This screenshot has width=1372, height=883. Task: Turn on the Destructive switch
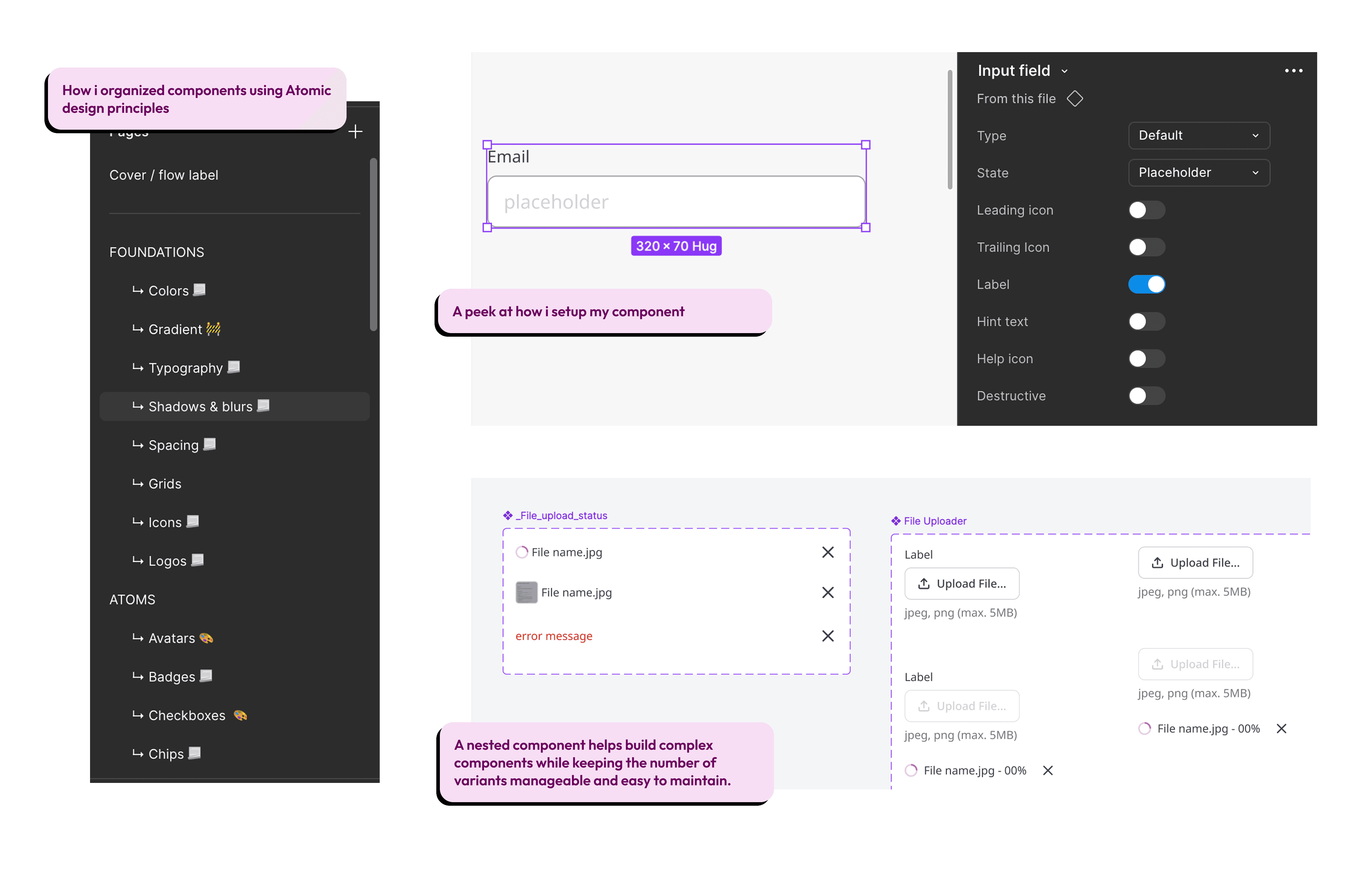click(1146, 396)
